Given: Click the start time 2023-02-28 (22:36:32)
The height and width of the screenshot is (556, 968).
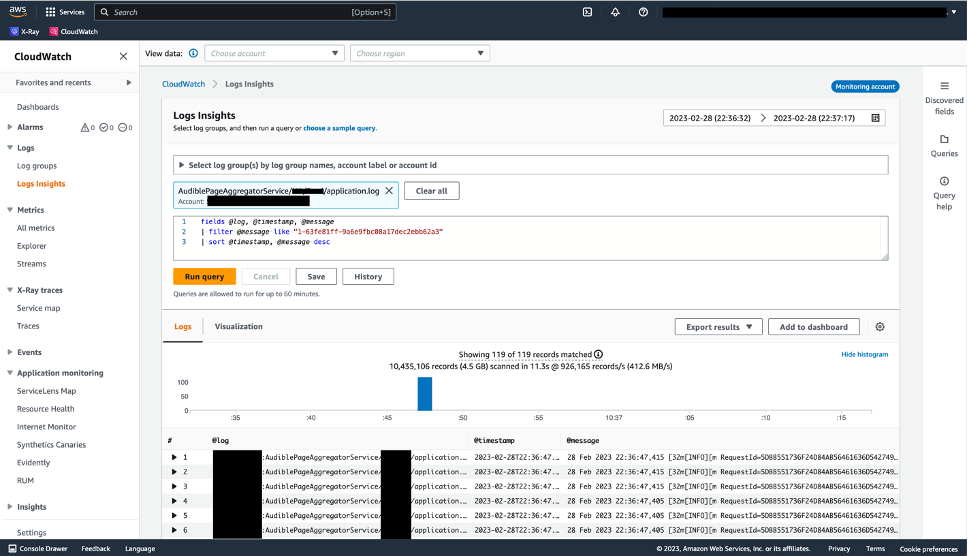Looking at the screenshot, I should pos(710,118).
